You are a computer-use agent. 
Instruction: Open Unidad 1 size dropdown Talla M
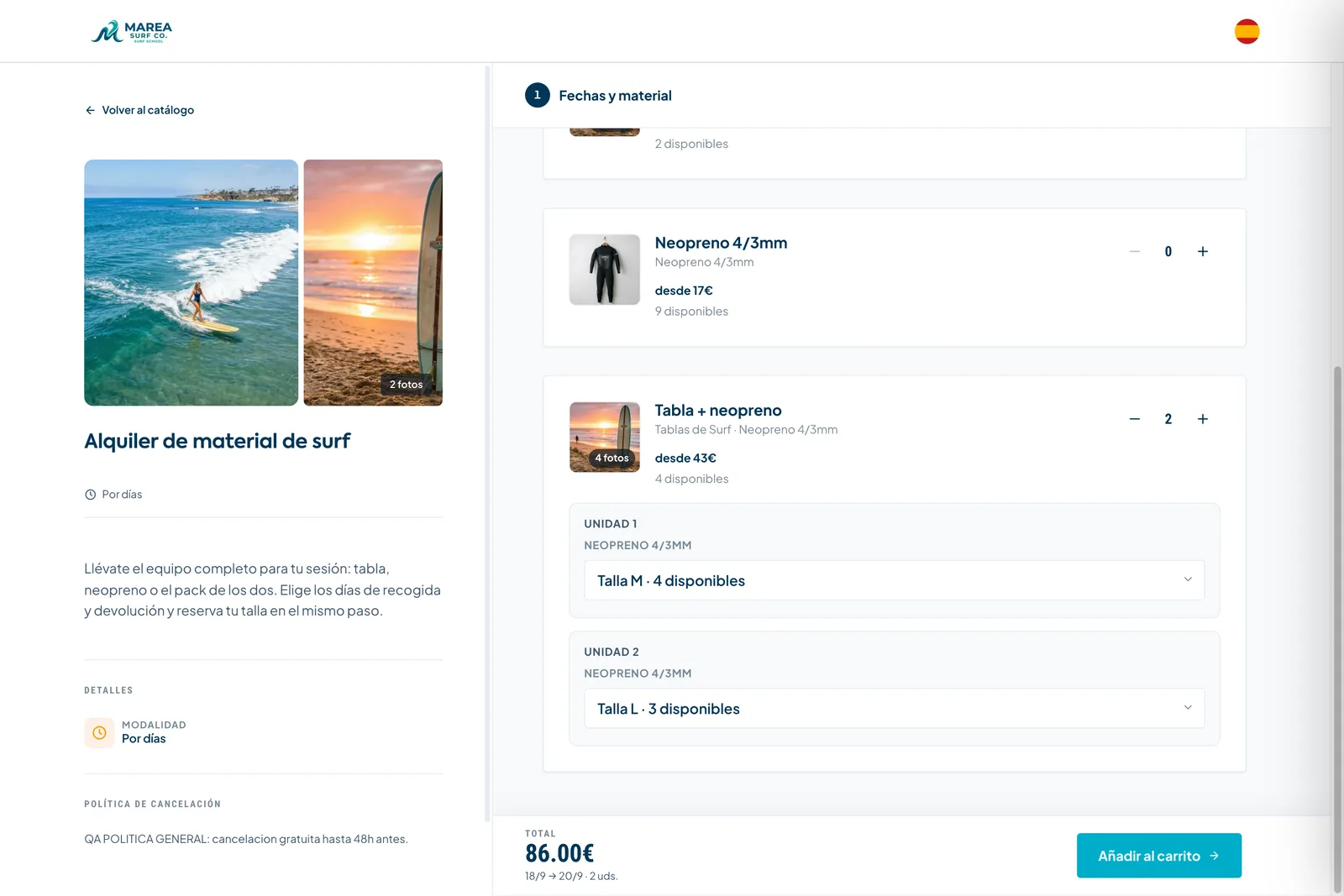895,580
